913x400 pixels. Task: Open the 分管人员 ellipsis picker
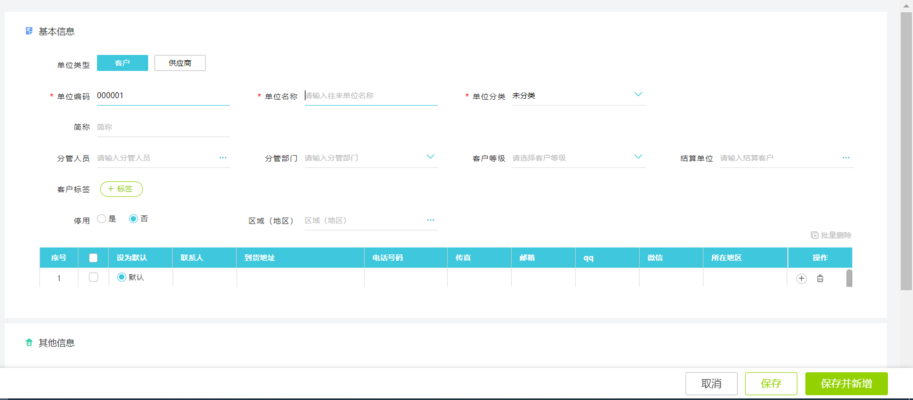pos(222,157)
